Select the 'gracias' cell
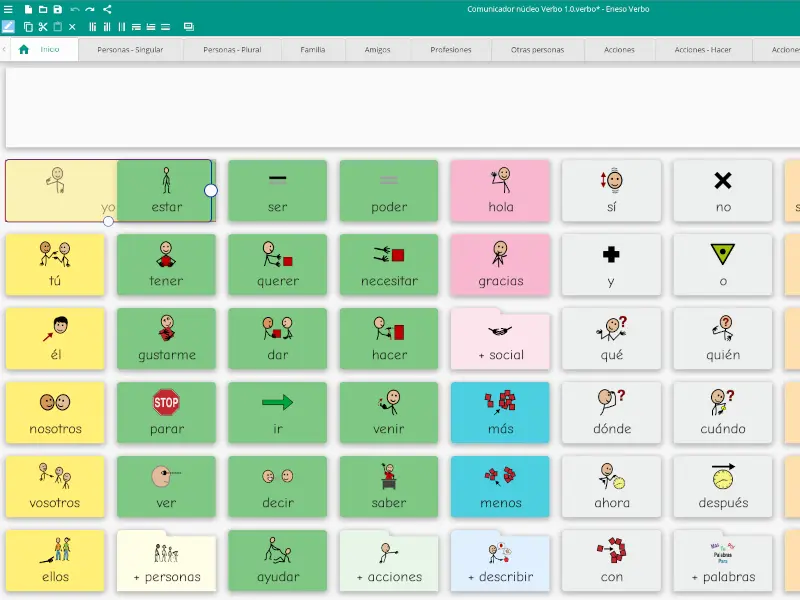800x600 pixels. pyautogui.click(x=500, y=264)
